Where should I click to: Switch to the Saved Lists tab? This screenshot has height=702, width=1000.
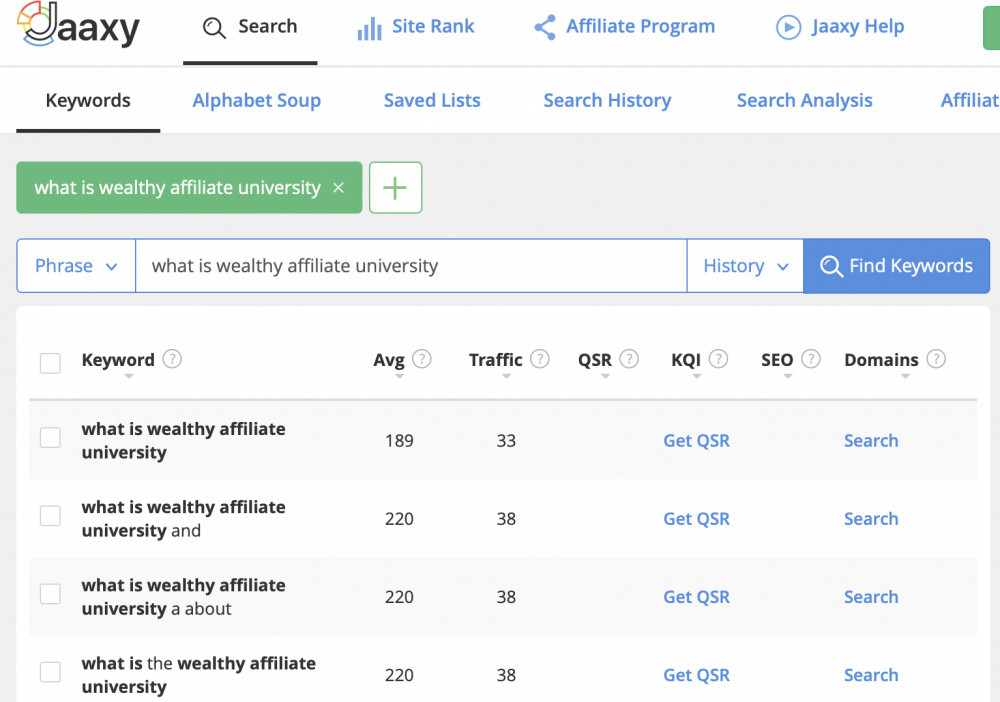(x=432, y=101)
